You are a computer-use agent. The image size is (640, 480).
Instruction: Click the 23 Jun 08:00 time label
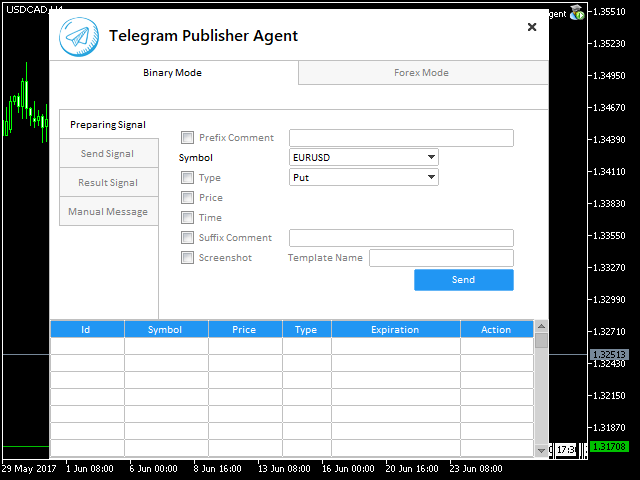476,469
